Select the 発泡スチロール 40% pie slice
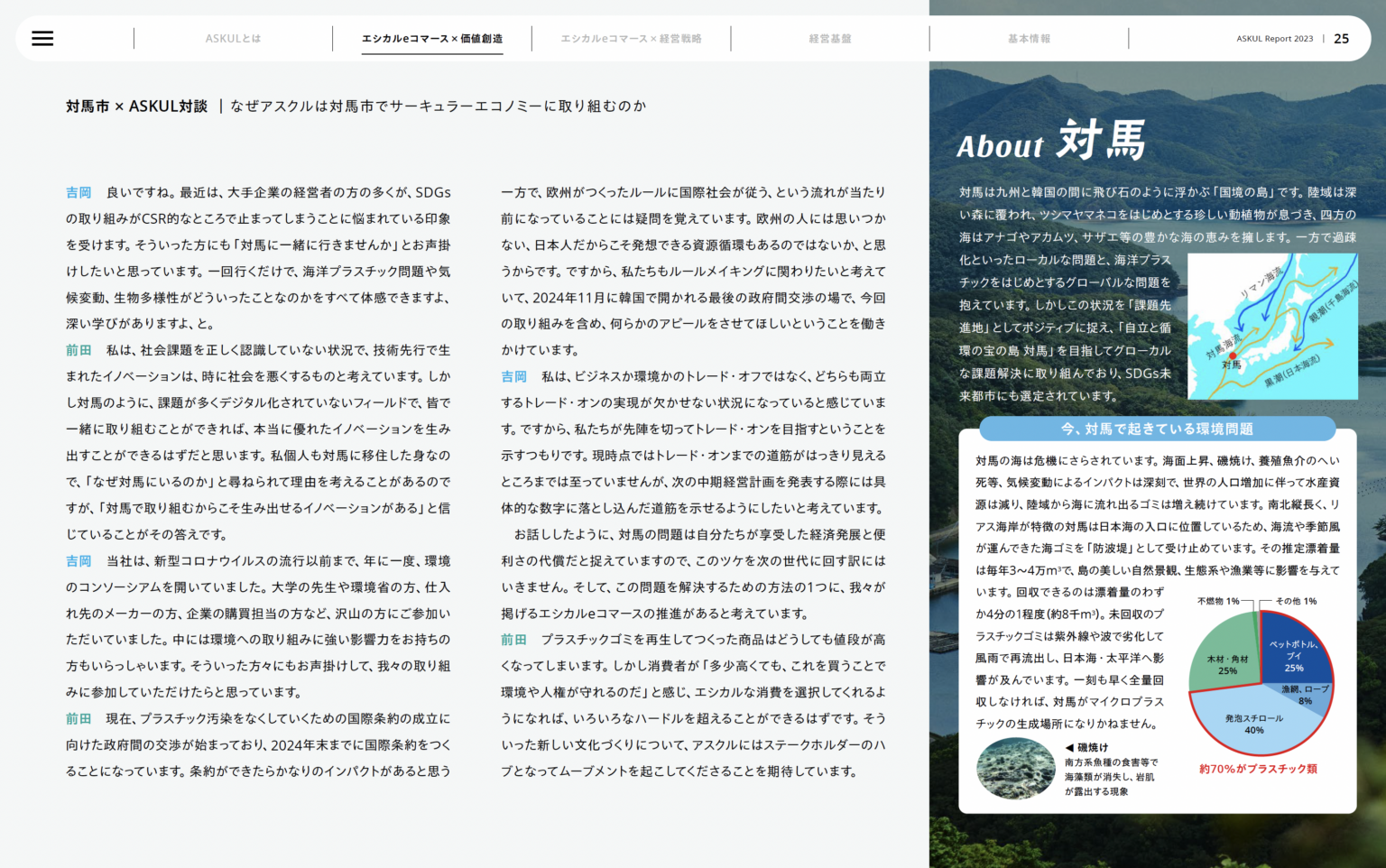This screenshot has height=868, width=1386. (1254, 723)
